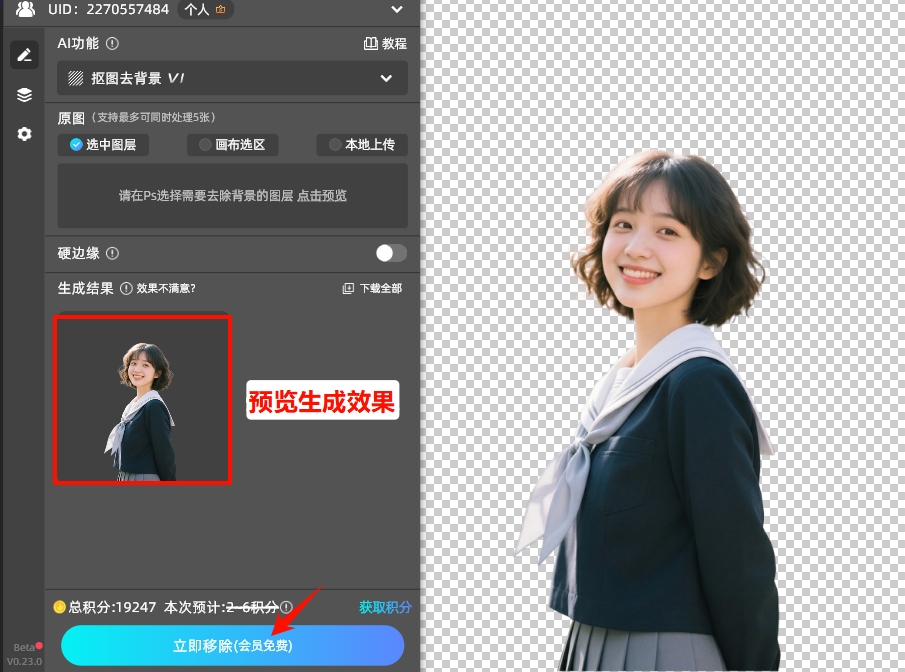Image resolution: width=905 pixels, height=672 pixels.
Task: Enable the 硬边缘 hard edge switch
Action: pyautogui.click(x=390, y=253)
